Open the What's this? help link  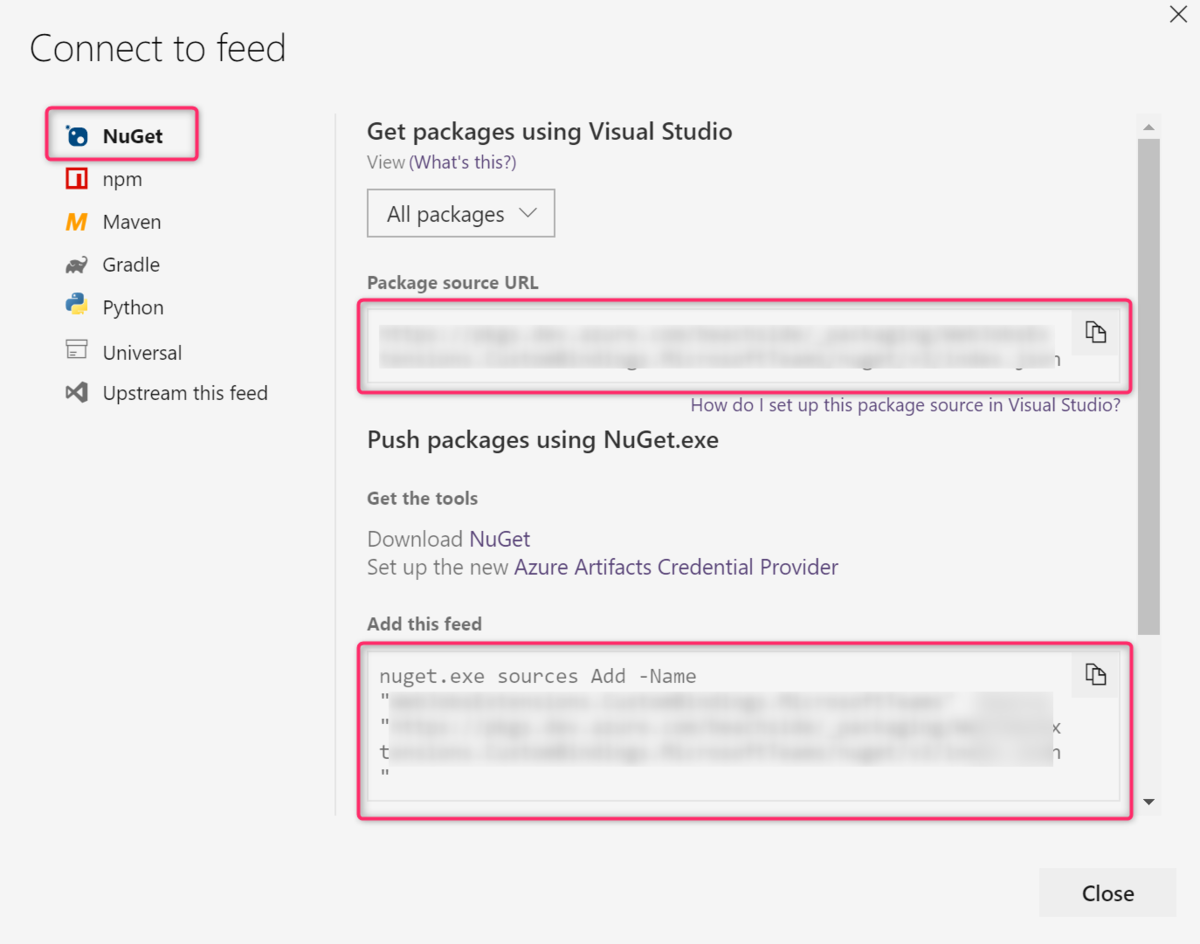[x=462, y=162]
